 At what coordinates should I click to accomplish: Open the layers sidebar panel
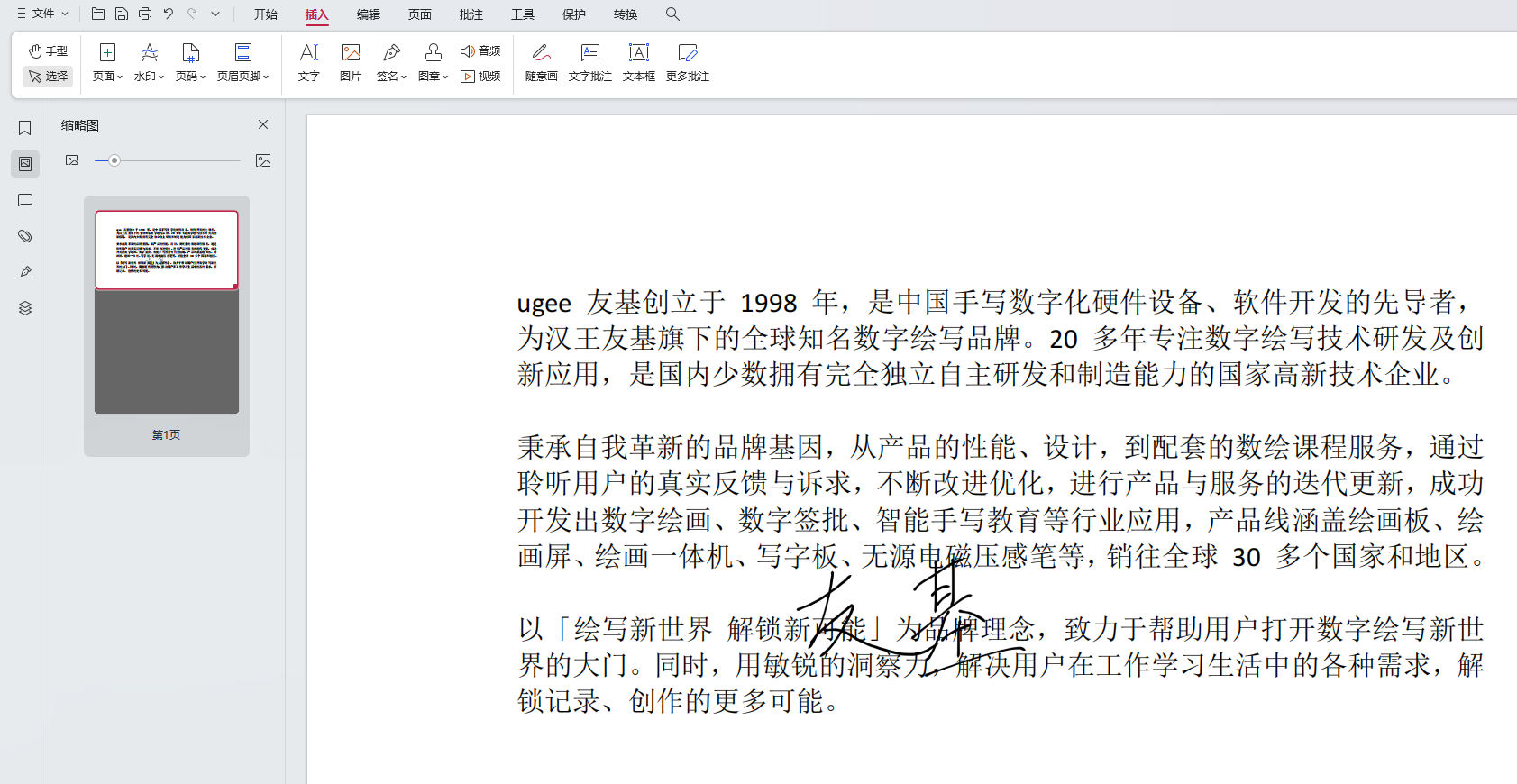pos(25,308)
